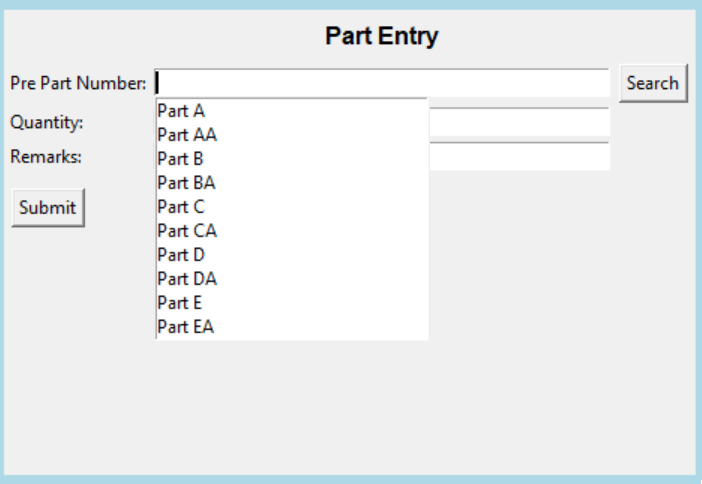702x484 pixels.
Task: Click the Remarks label text
Action: tap(46, 157)
